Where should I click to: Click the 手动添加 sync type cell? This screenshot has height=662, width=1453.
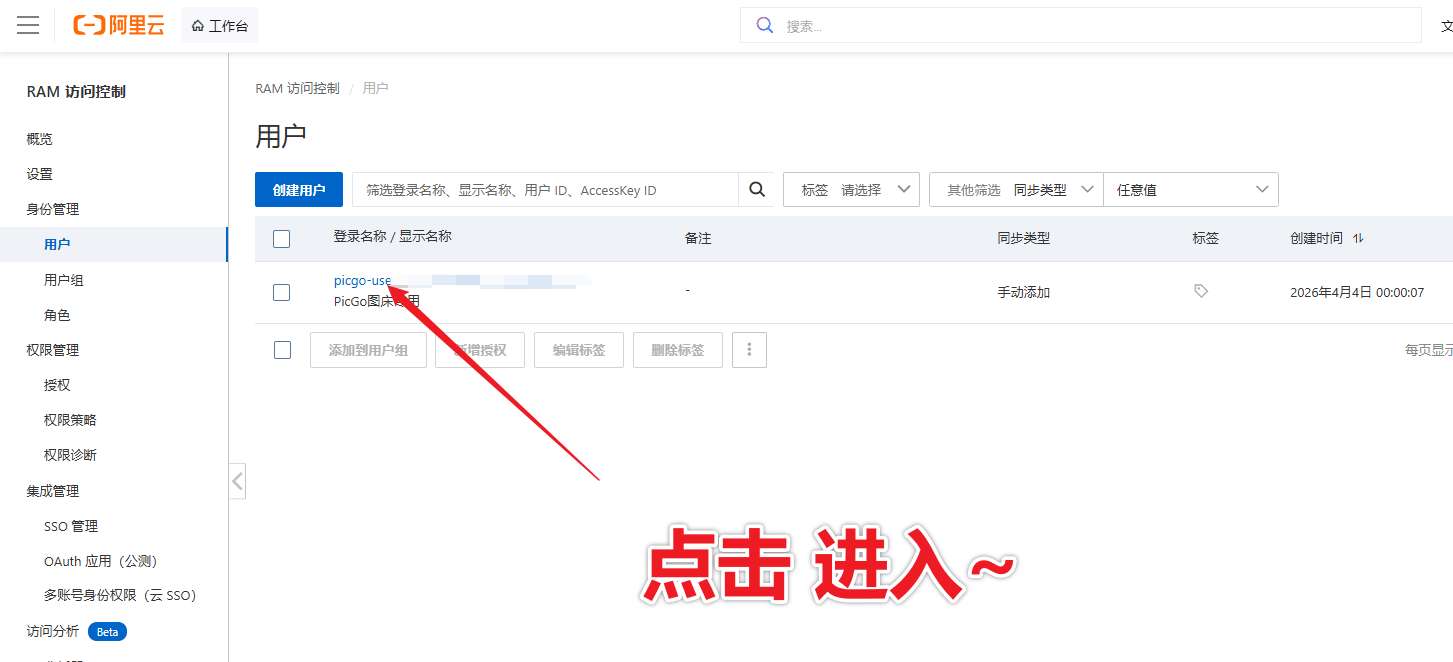[x=1023, y=293]
